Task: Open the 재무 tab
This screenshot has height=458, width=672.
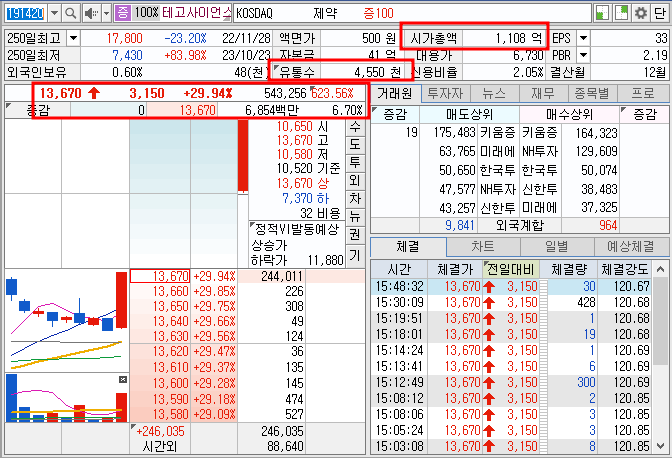Action: 544,93
